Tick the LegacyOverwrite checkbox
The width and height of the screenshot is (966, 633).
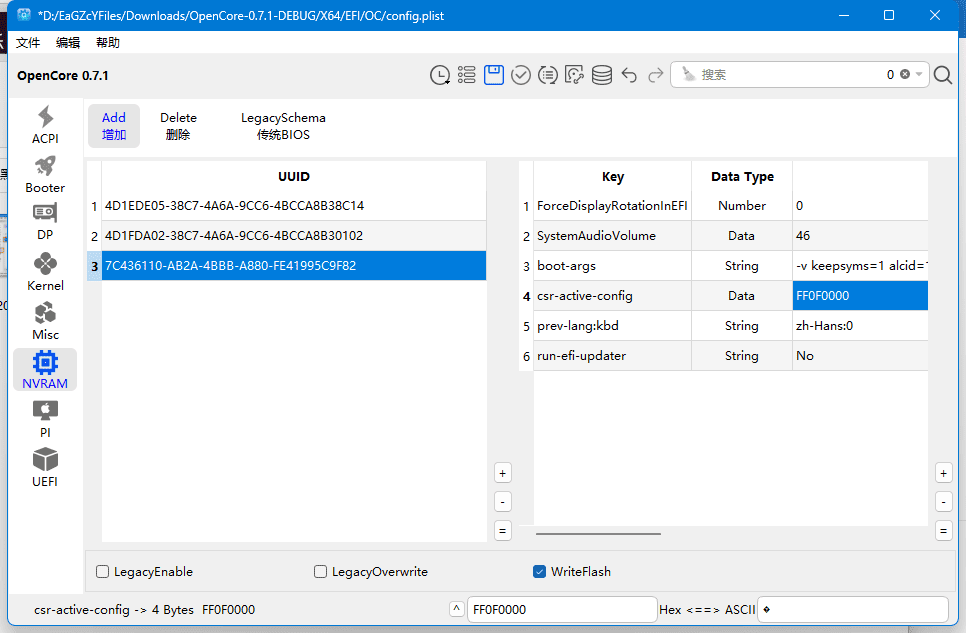(321, 572)
